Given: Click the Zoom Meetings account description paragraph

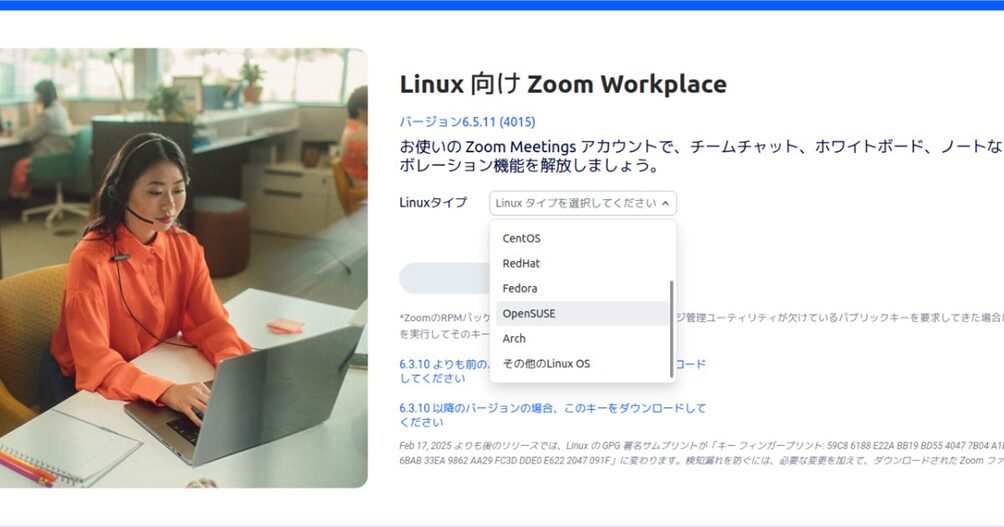Looking at the screenshot, I should click(701, 156).
